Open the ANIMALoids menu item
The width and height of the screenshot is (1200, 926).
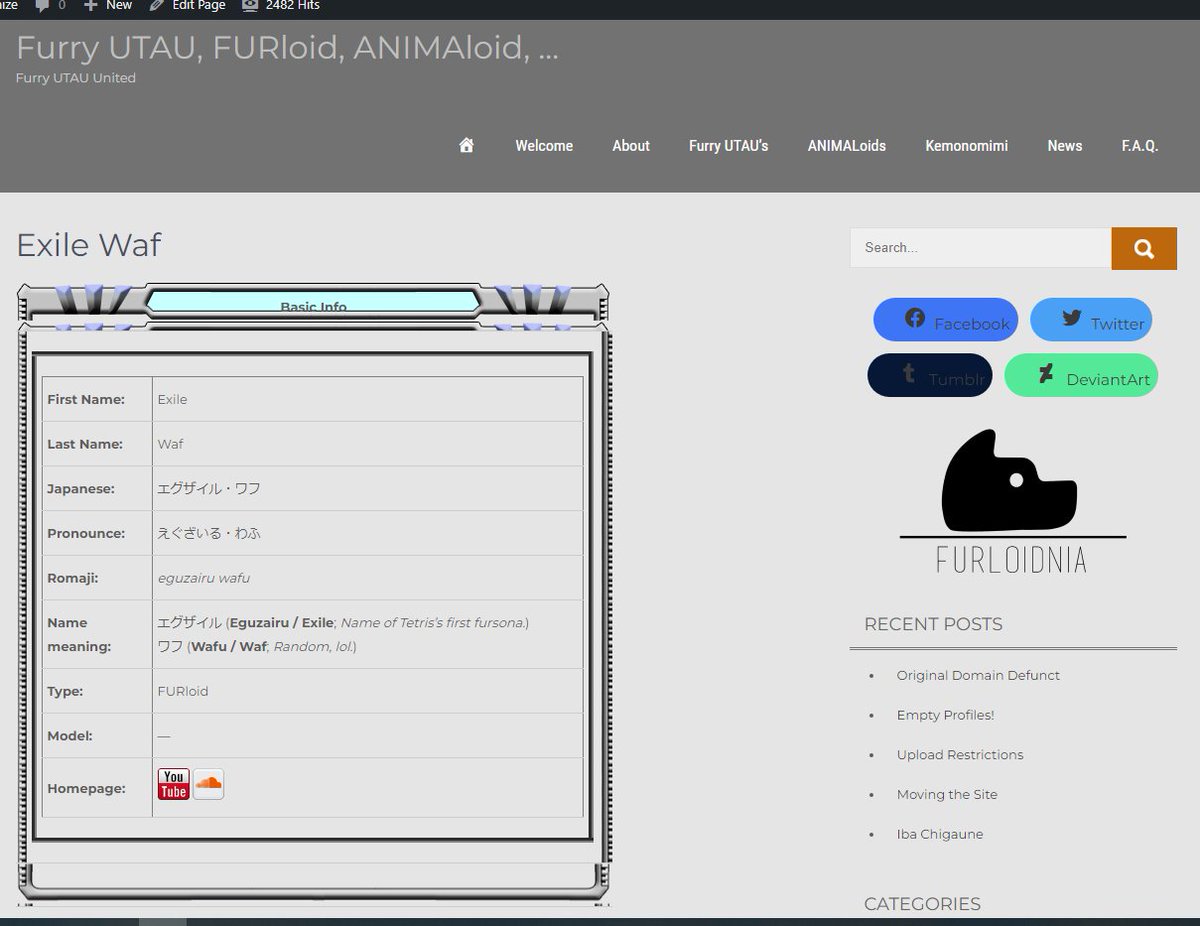[x=847, y=145]
